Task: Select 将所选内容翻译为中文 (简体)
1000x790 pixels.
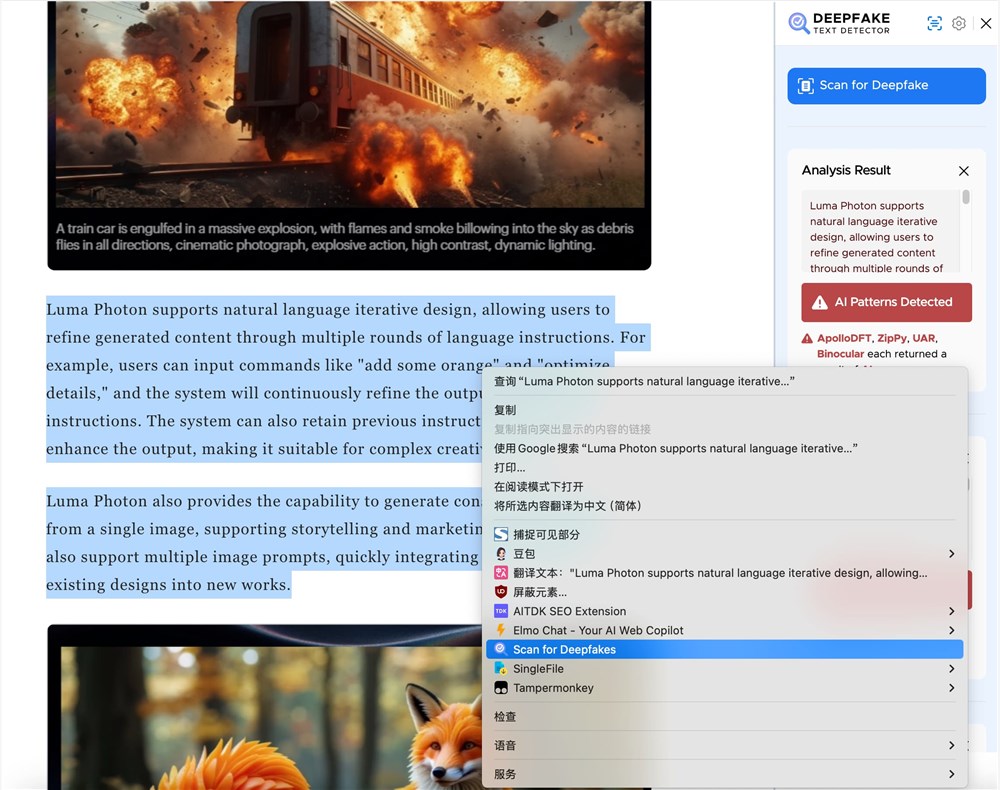Action: point(724,506)
